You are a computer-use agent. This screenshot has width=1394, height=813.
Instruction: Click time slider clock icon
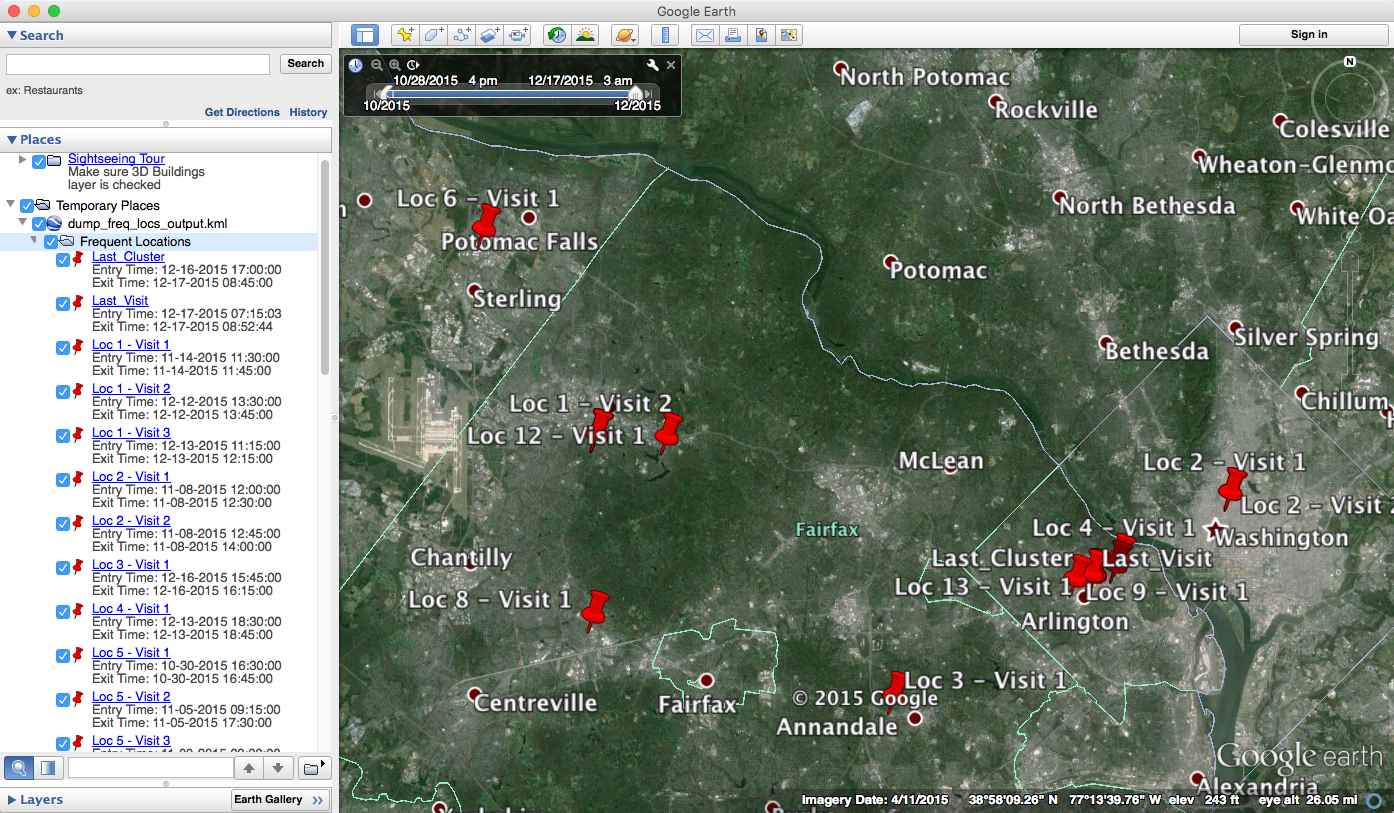click(356, 65)
